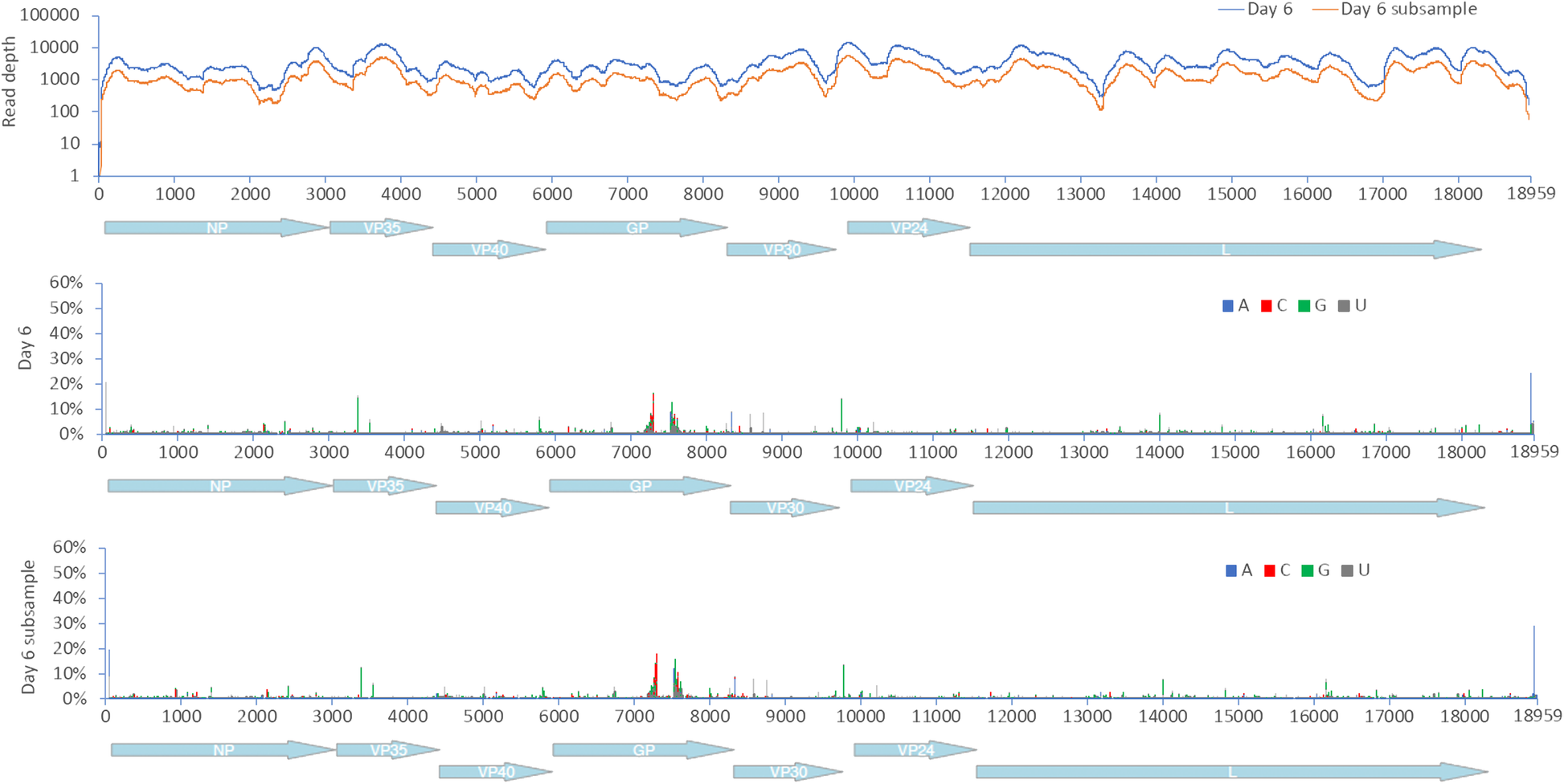Click the tall blue A bar at the subsample chart's right end
The image size is (1564, 784).
[x=1534, y=662]
